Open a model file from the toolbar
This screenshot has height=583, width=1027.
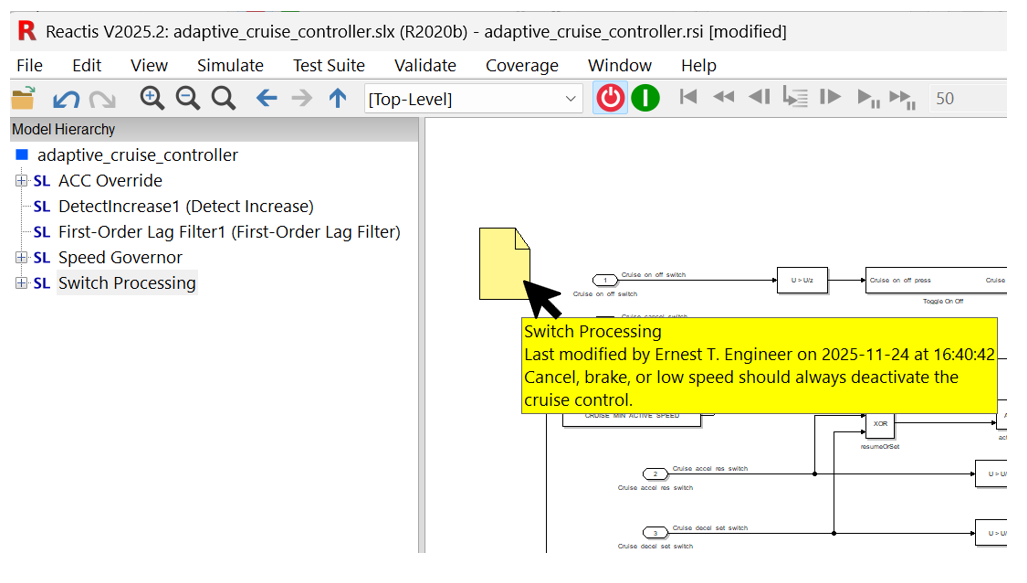[x=21, y=98]
